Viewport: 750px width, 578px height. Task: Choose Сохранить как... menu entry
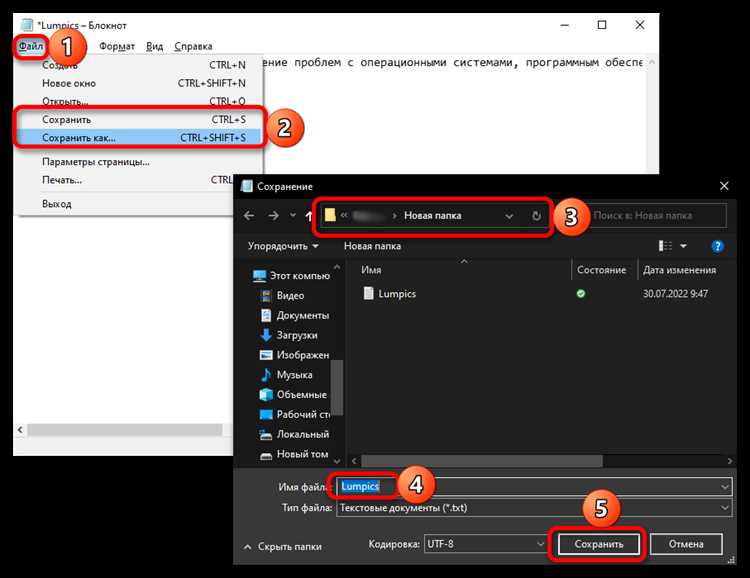(x=139, y=138)
